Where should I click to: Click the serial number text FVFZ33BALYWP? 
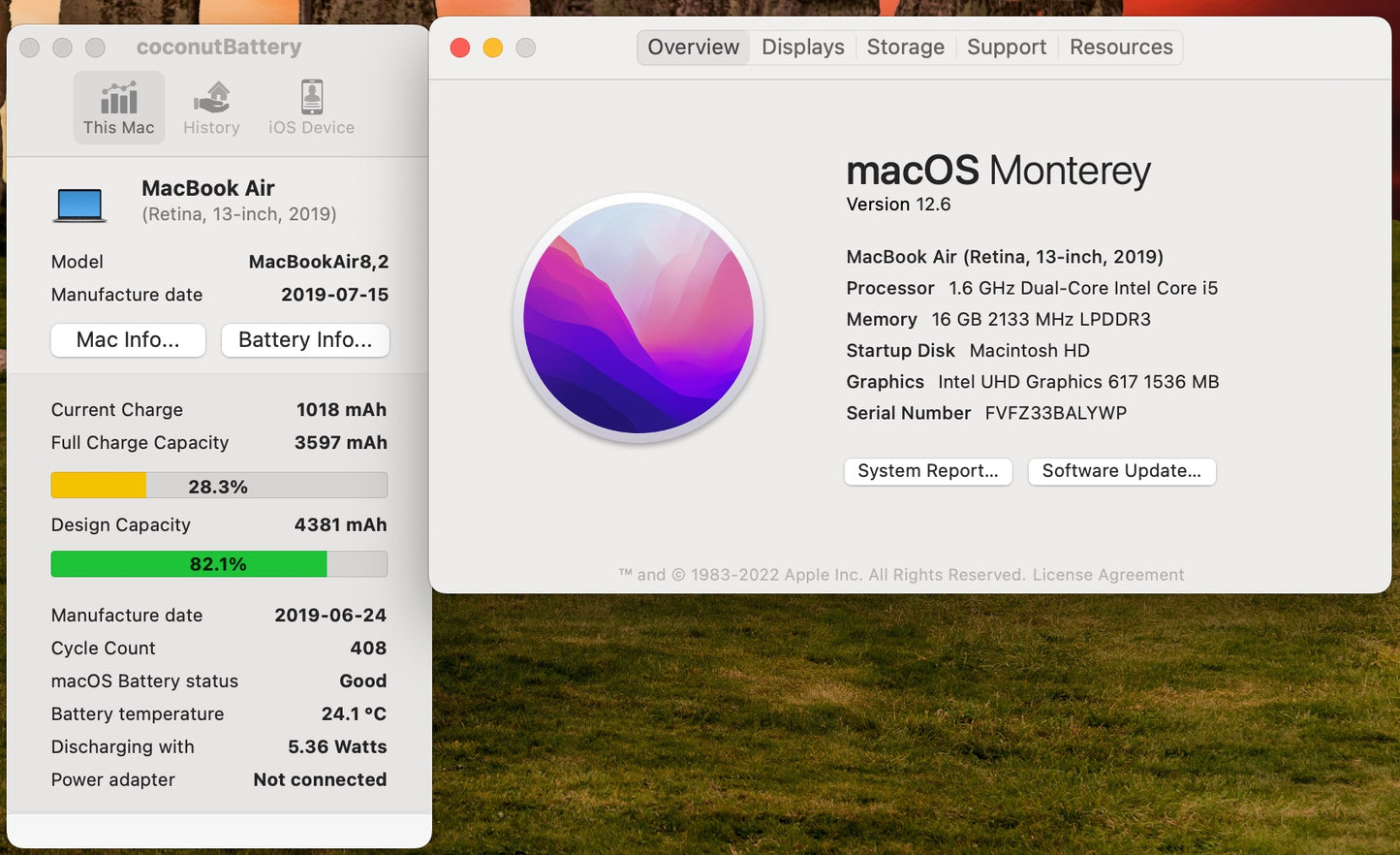[x=1055, y=413]
